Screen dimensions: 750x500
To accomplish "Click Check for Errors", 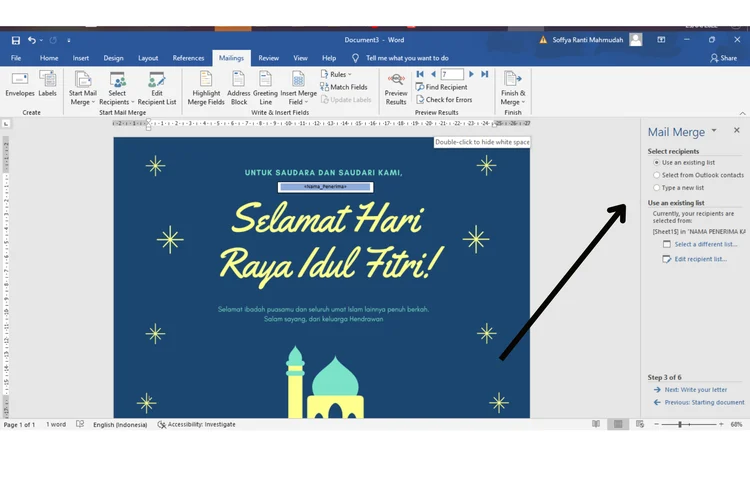I will [444, 100].
